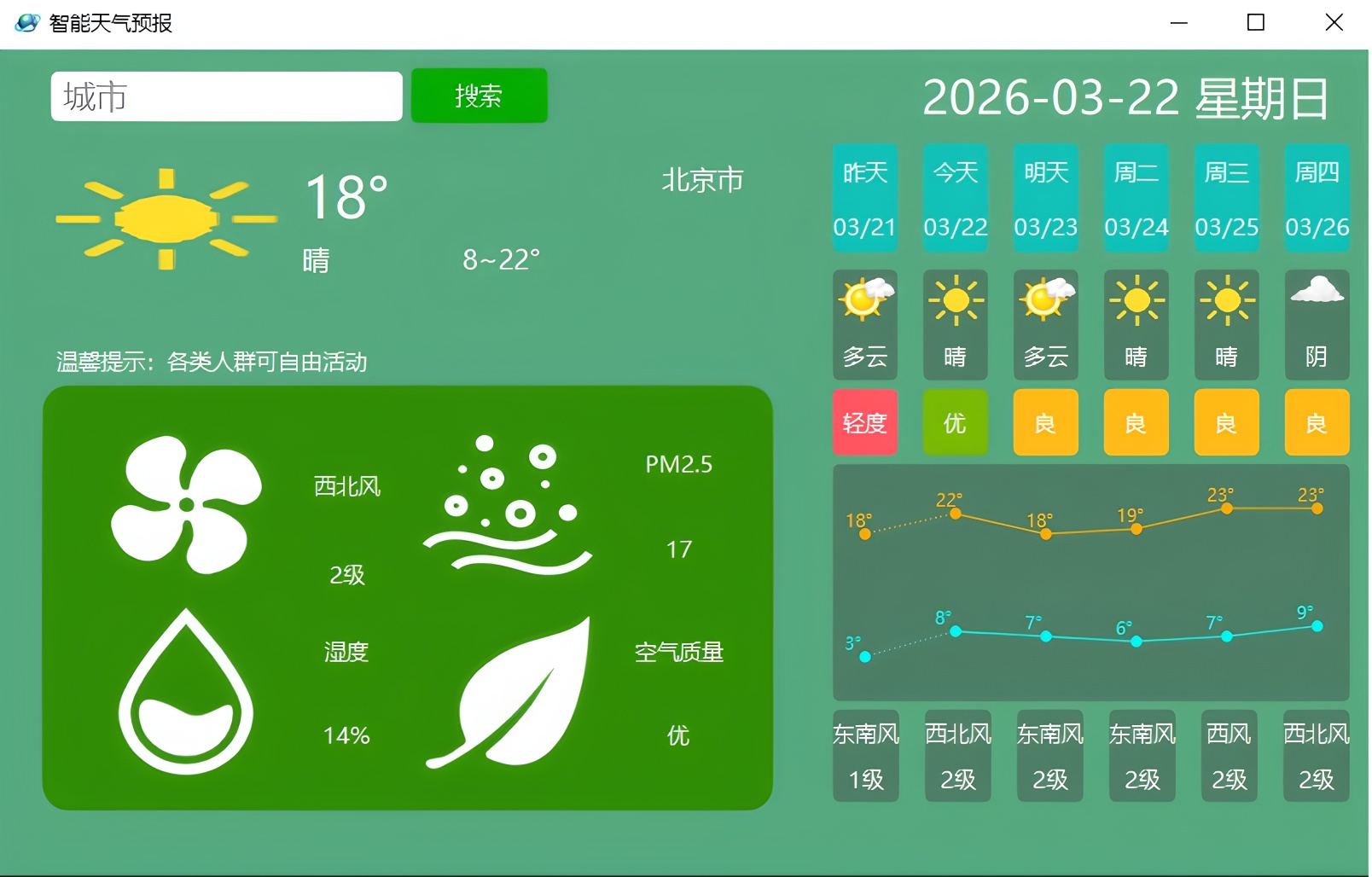
Task: Click Tuesday's 晴 sunny weather icon
Action: [x=1137, y=300]
